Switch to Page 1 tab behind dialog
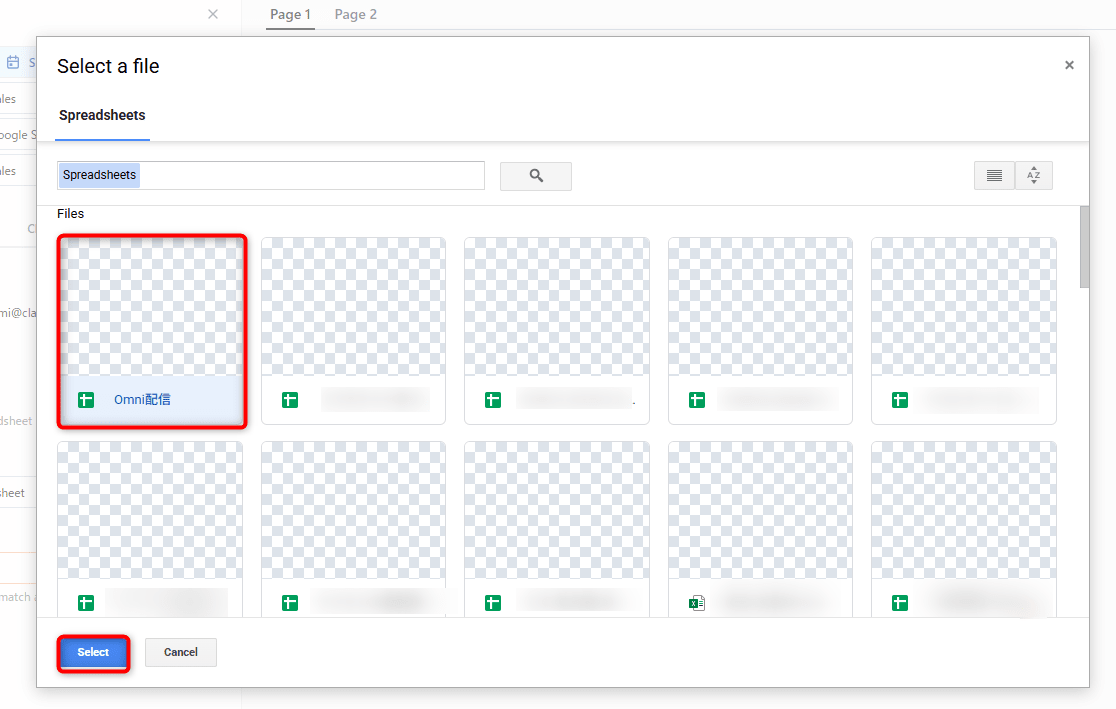Image resolution: width=1116 pixels, height=709 pixels. point(290,15)
